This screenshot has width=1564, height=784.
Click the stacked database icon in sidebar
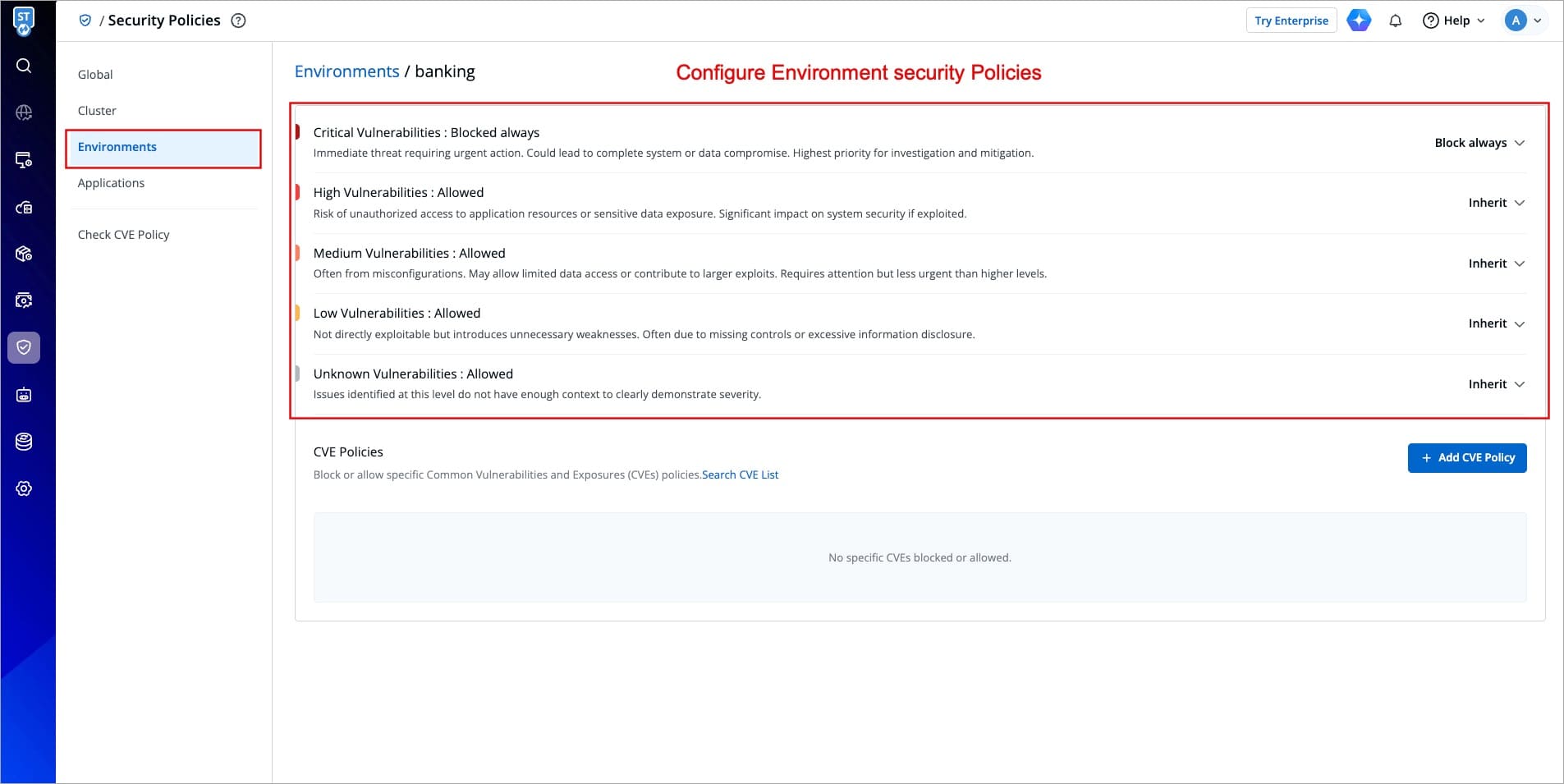[24, 442]
